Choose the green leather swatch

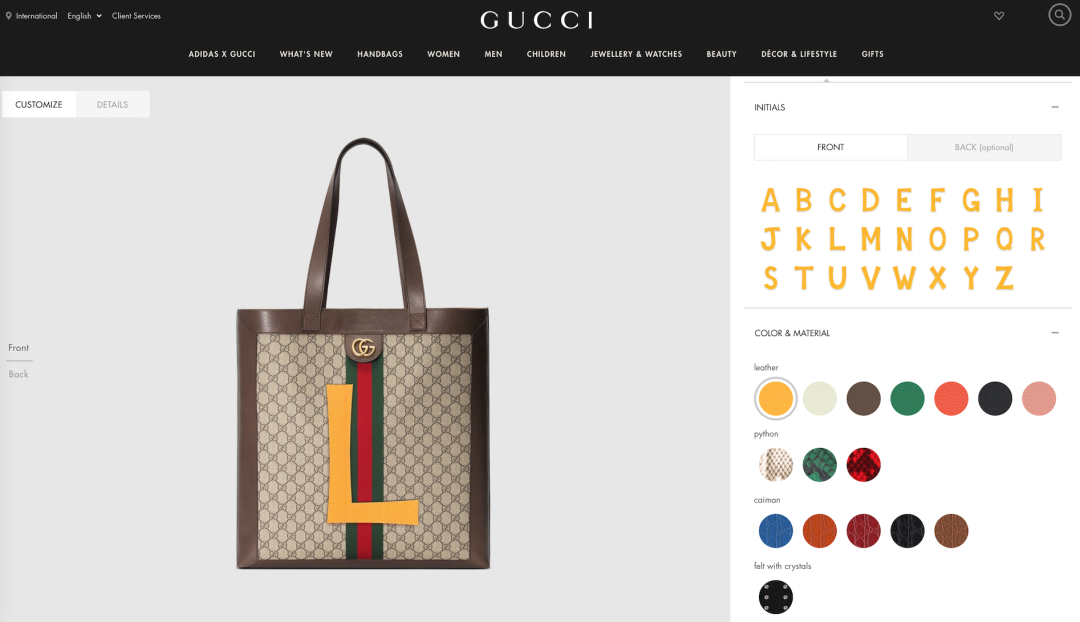[x=907, y=398]
